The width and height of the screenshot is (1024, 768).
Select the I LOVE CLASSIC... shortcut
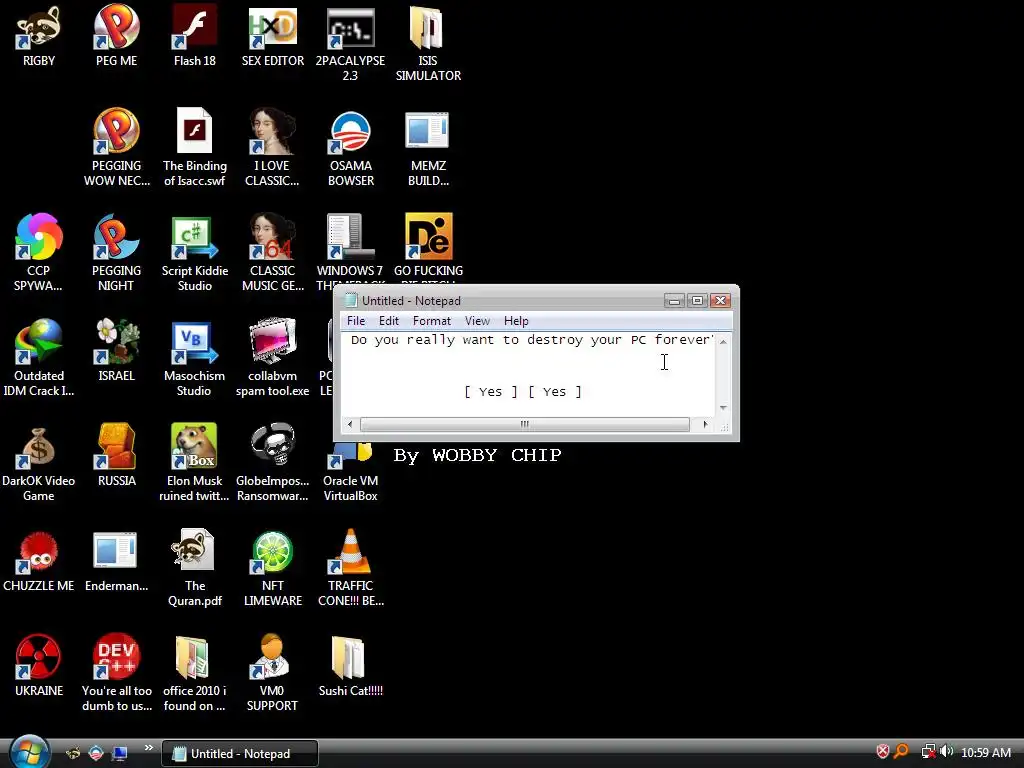pyautogui.click(x=272, y=148)
